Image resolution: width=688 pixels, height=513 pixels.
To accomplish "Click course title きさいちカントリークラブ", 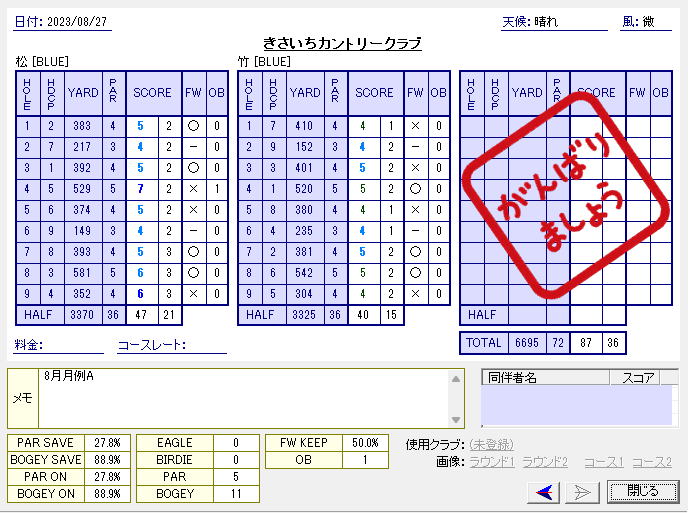I will (342, 43).
